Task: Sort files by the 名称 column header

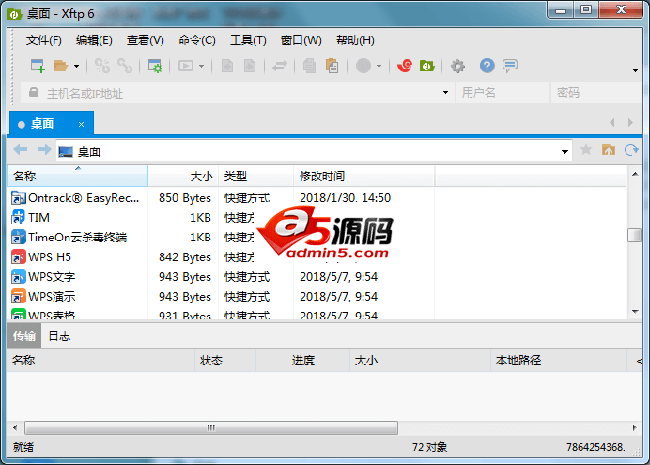Action: pos(78,176)
